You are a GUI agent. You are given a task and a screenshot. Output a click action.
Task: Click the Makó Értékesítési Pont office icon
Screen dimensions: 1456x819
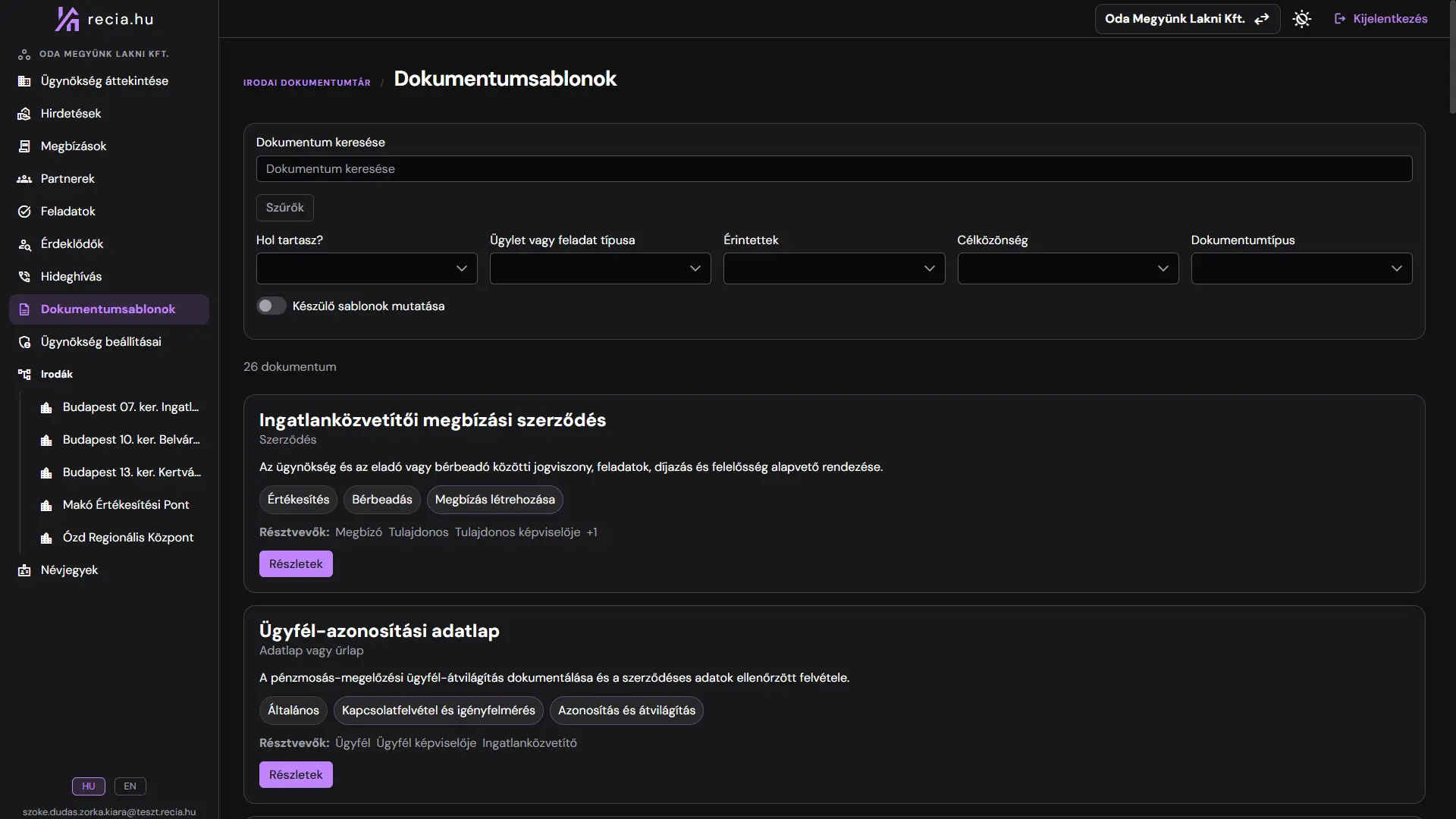click(x=46, y=505)
